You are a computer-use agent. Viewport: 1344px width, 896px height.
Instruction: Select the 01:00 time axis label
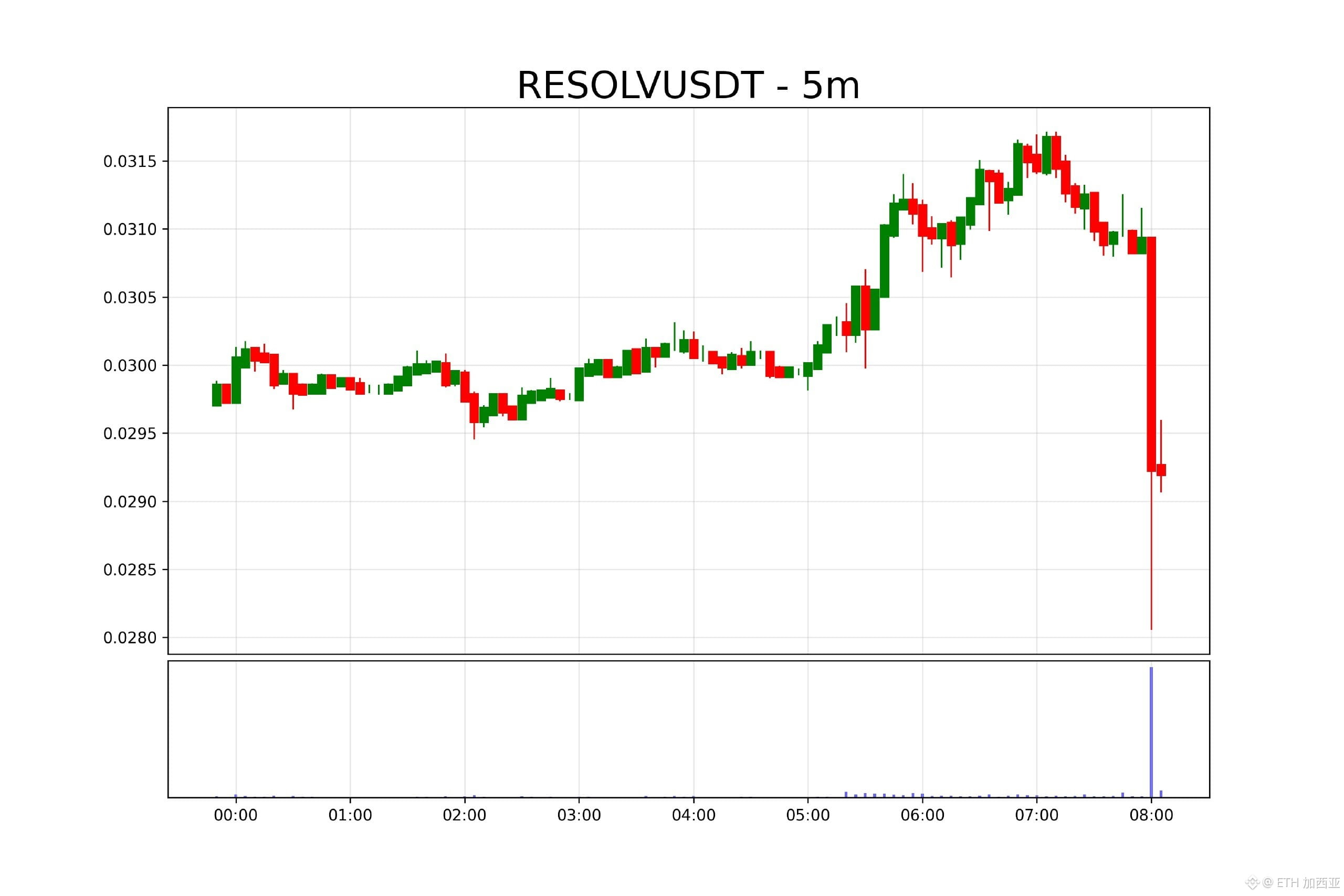(350, 816)
